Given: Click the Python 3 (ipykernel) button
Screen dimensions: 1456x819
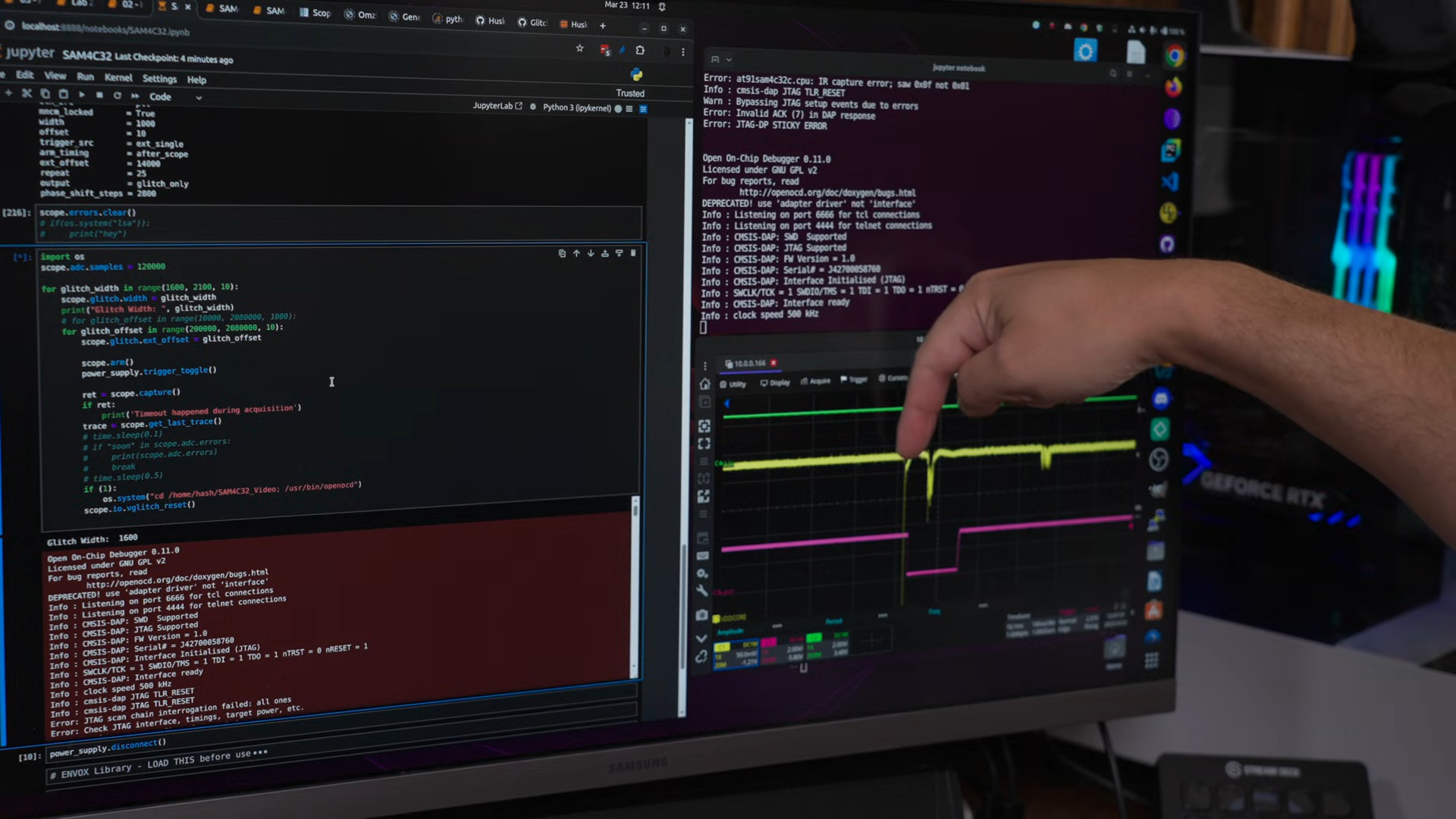Looking at the screenshot, I should click(576, 108).
